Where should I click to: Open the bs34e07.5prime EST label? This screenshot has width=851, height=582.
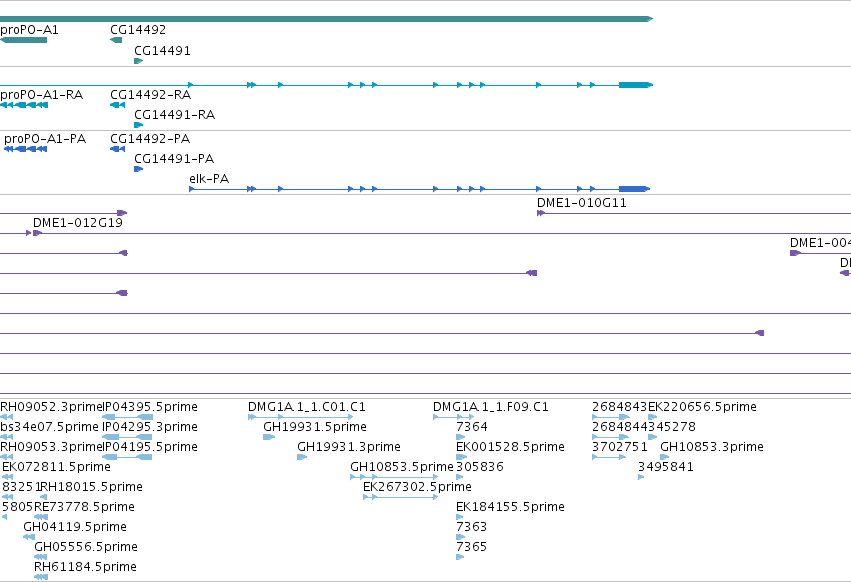tap(49, 427)
